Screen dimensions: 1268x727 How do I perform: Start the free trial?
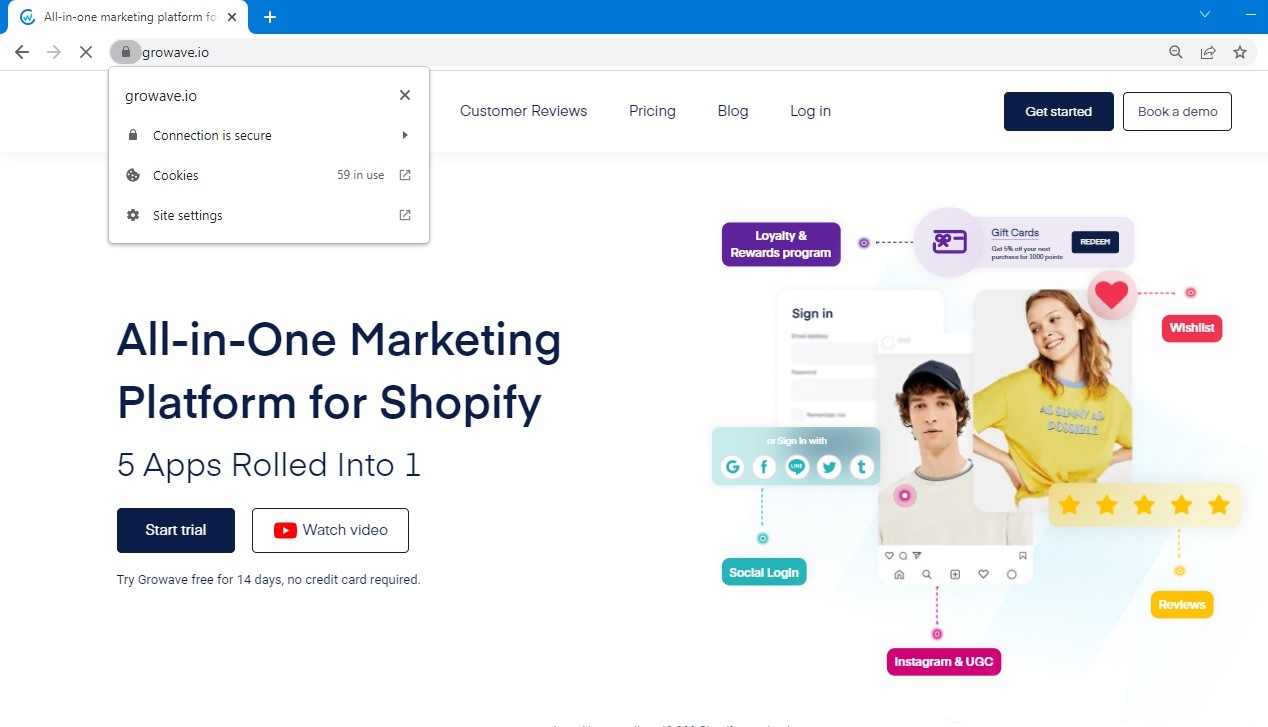(x=176, y=530)
